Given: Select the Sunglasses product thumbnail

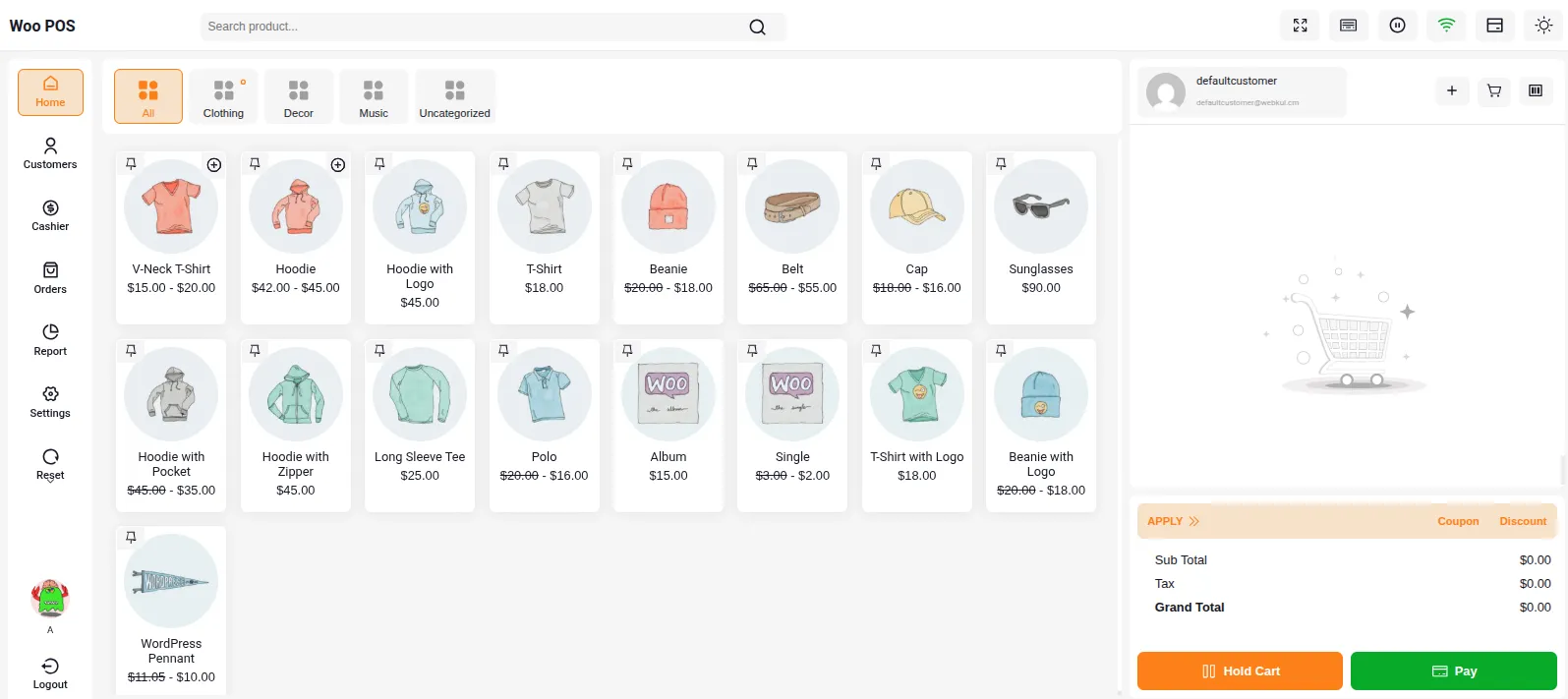Looking at the screenshot, I should (x=1041, y=206).
